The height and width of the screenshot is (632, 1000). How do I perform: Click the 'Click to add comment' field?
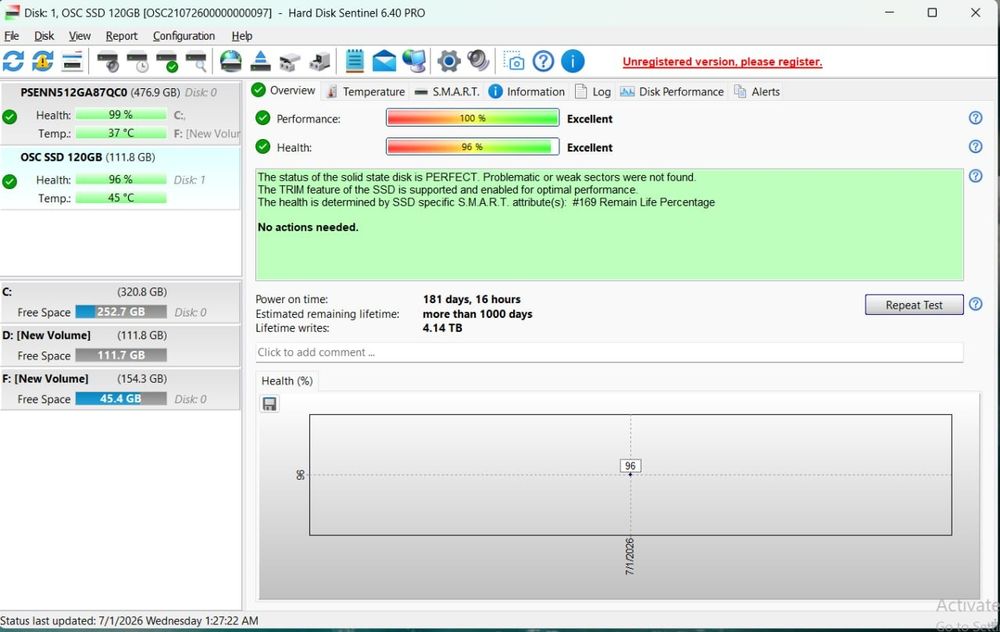(609, 352)
